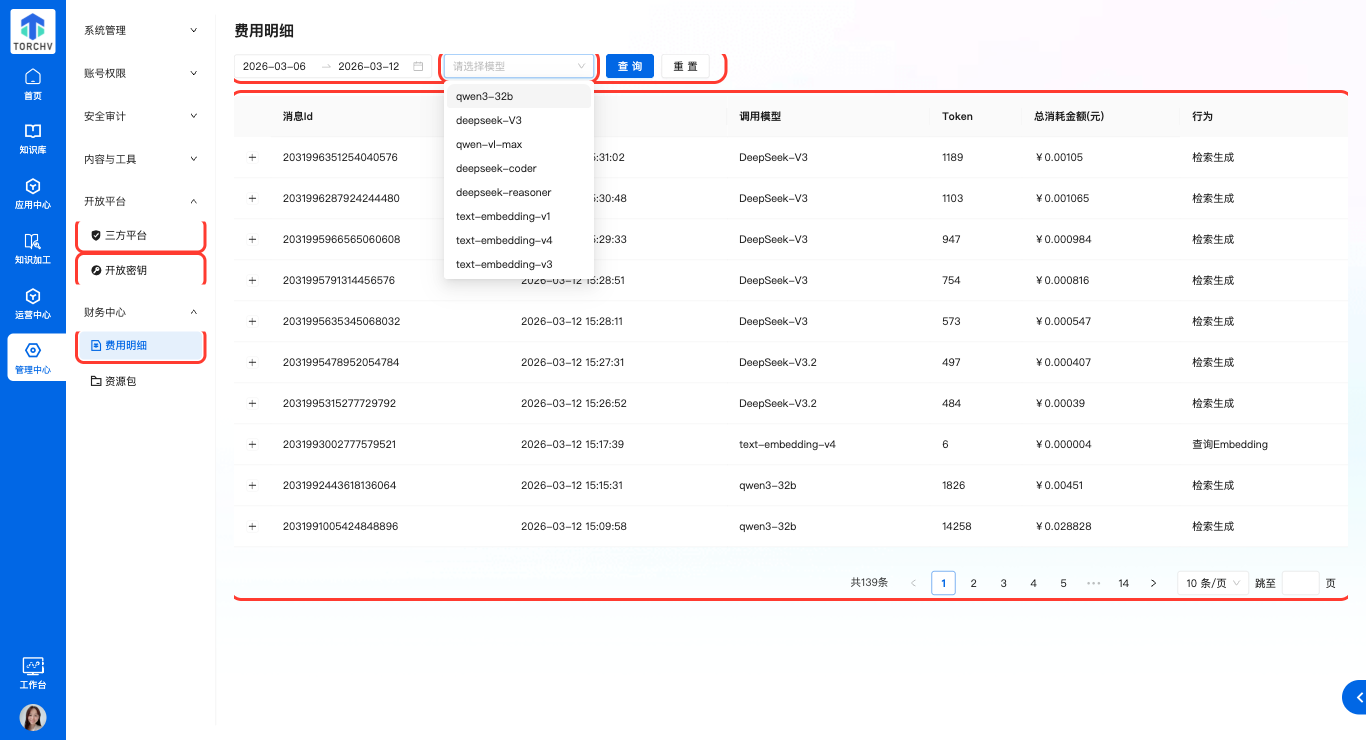Viewport: 1366px width, 740px height.
Task: Open 三方平台 in the side menu
Action: [x=126, y=236]
